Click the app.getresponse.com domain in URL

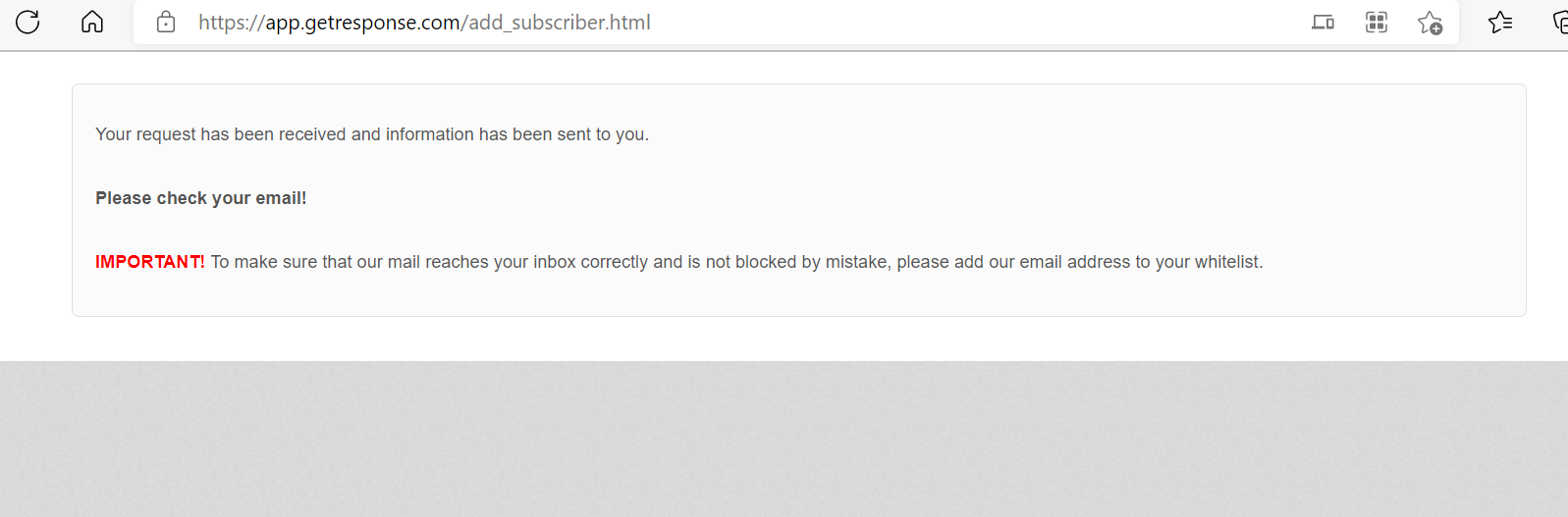(x=363, y=23)
